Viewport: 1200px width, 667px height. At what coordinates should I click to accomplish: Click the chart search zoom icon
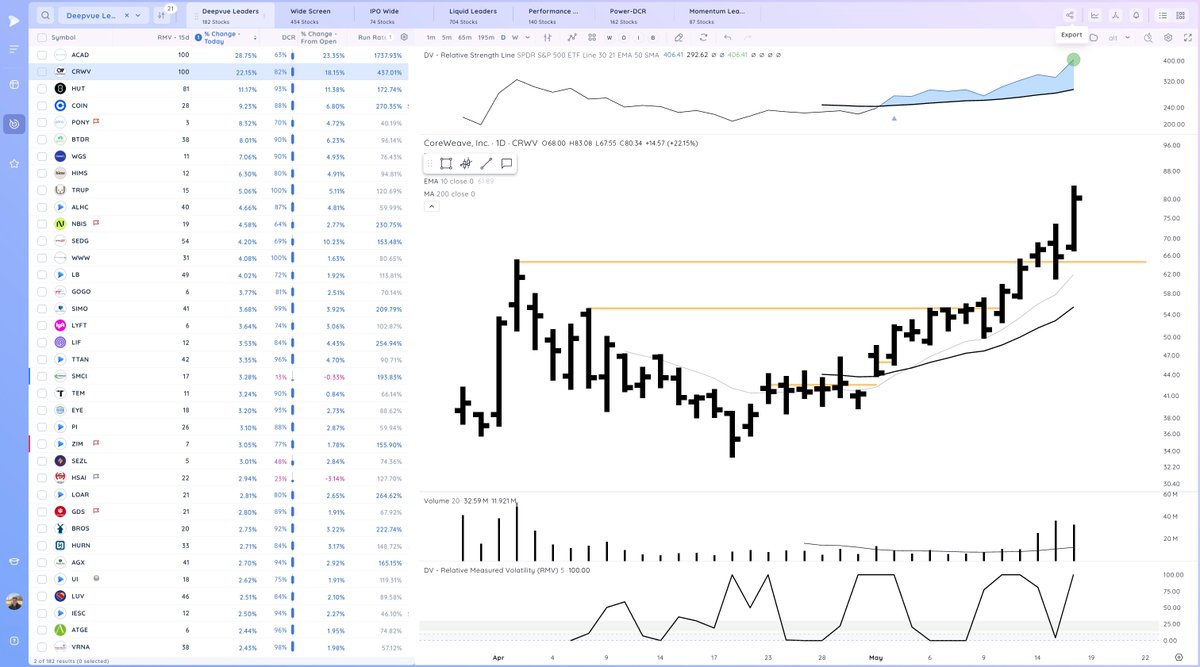pos(1147,37)
